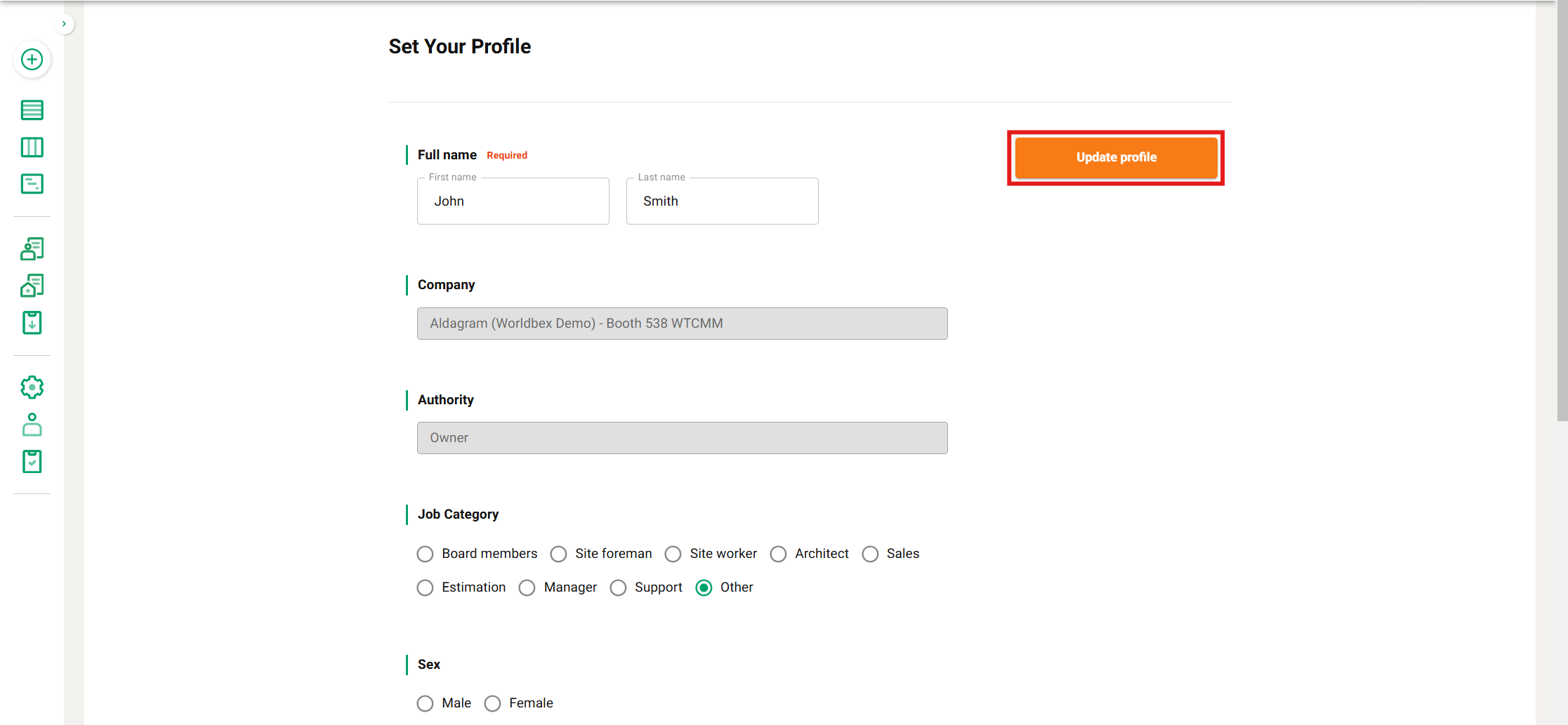1568x725 pixels.
Task: Click the green plus add icon
Action: coord(32,60)
